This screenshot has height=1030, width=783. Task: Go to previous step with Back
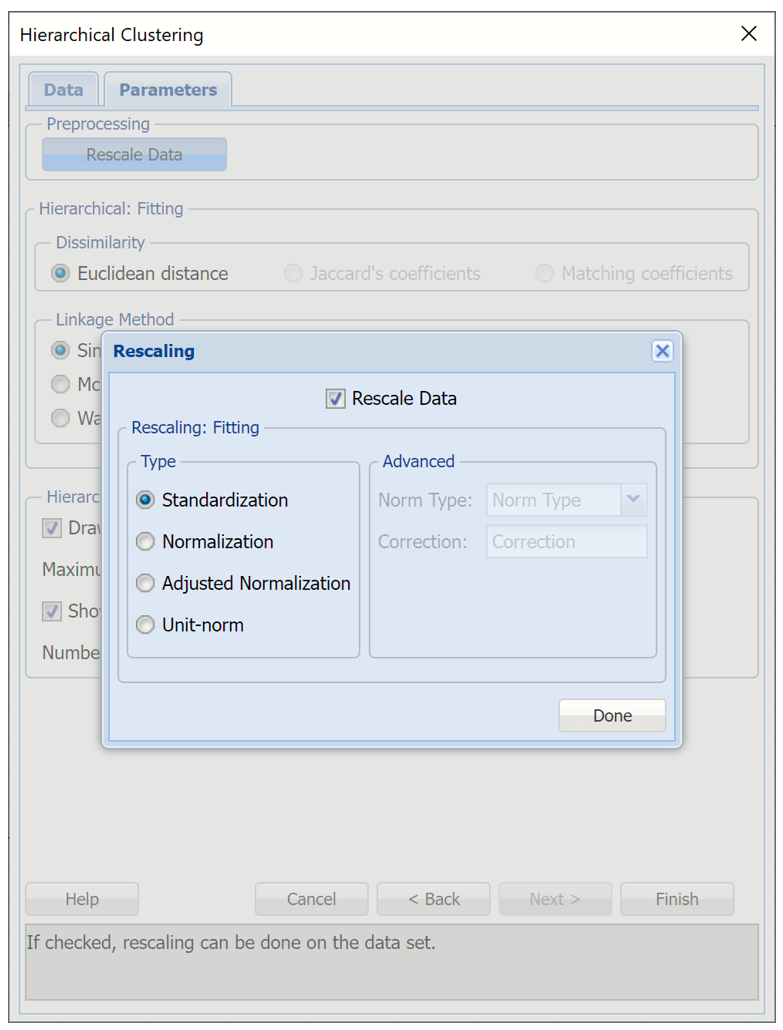click(433, 899)
